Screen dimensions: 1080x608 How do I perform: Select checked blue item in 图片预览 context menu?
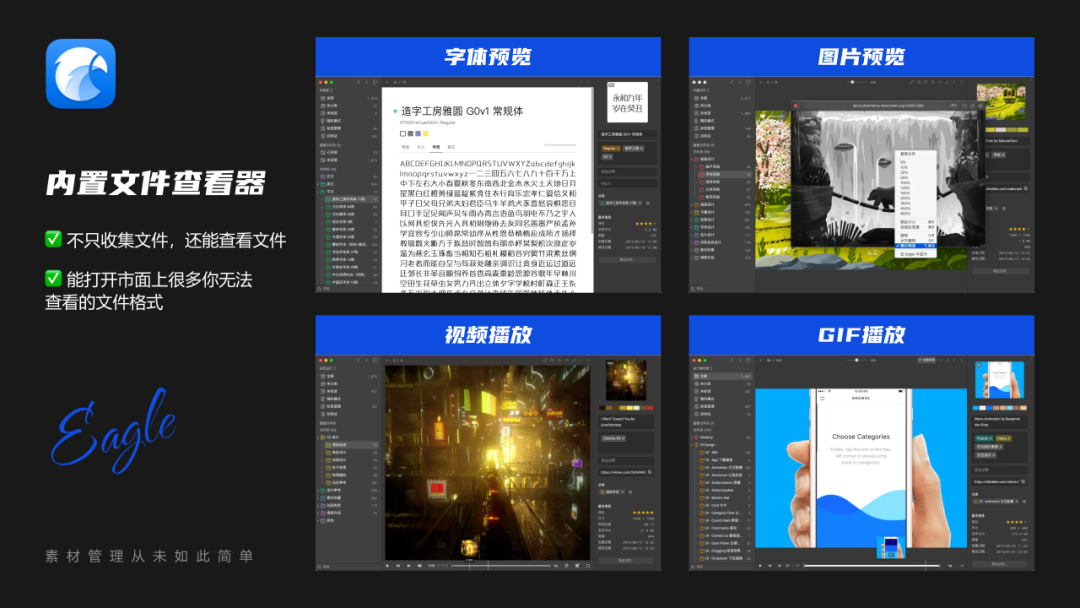click(x=915, y=245)
